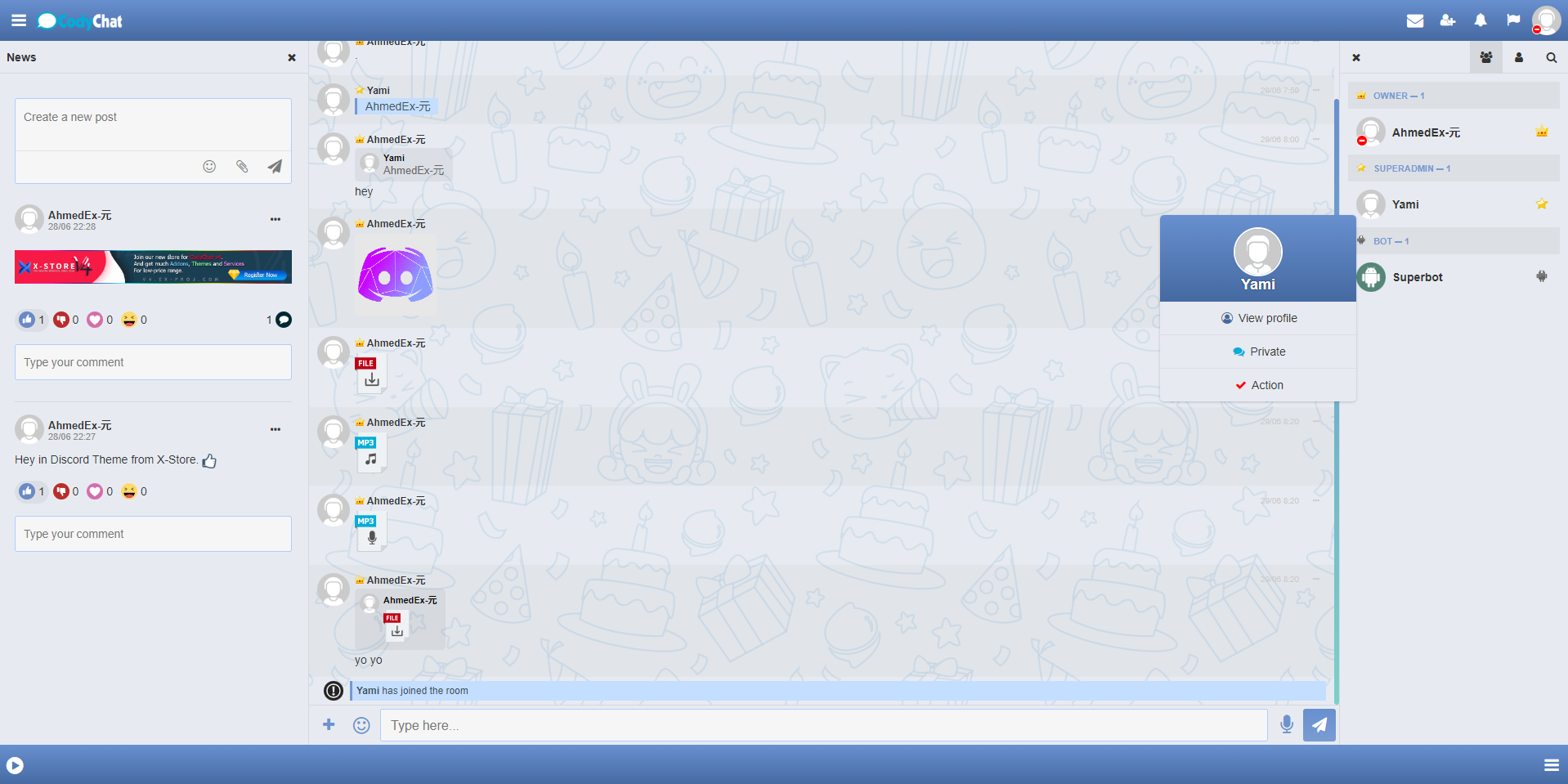This screenshot has height=784, width=1568.
Task: Select View profile for Yami
Action: click(x=1258, y=318)
